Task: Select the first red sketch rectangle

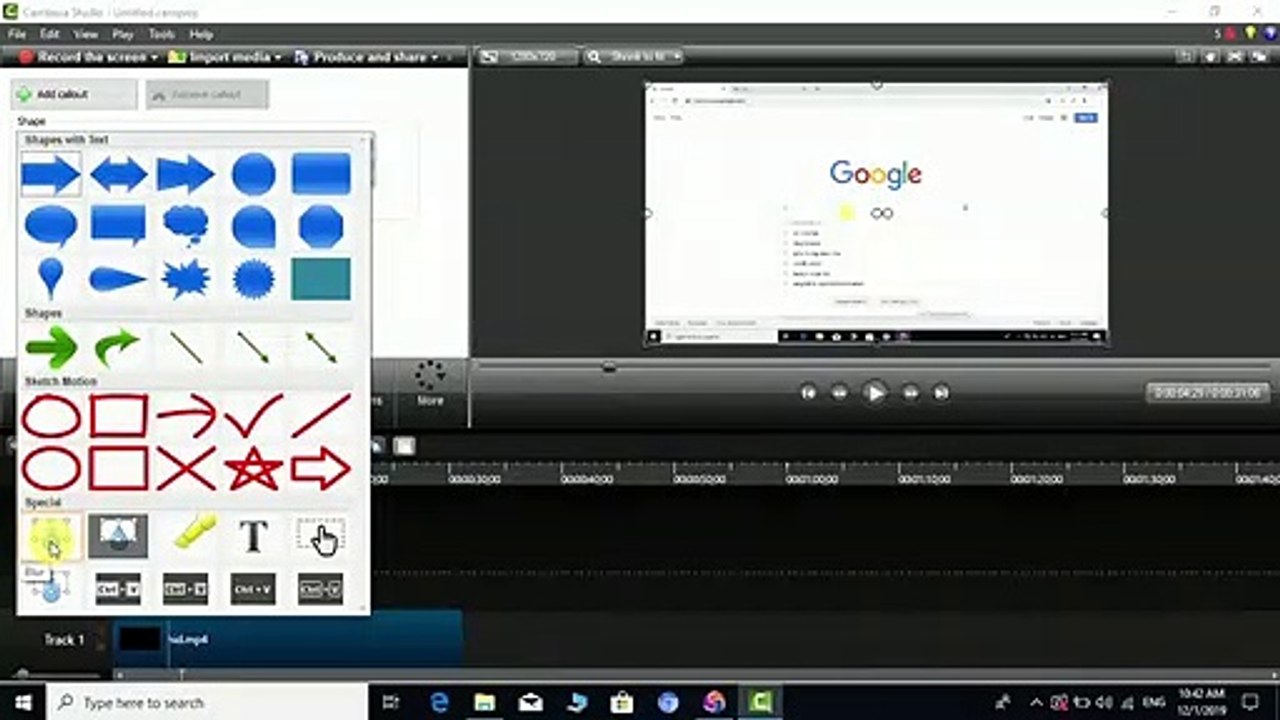Action: point(118,416)
